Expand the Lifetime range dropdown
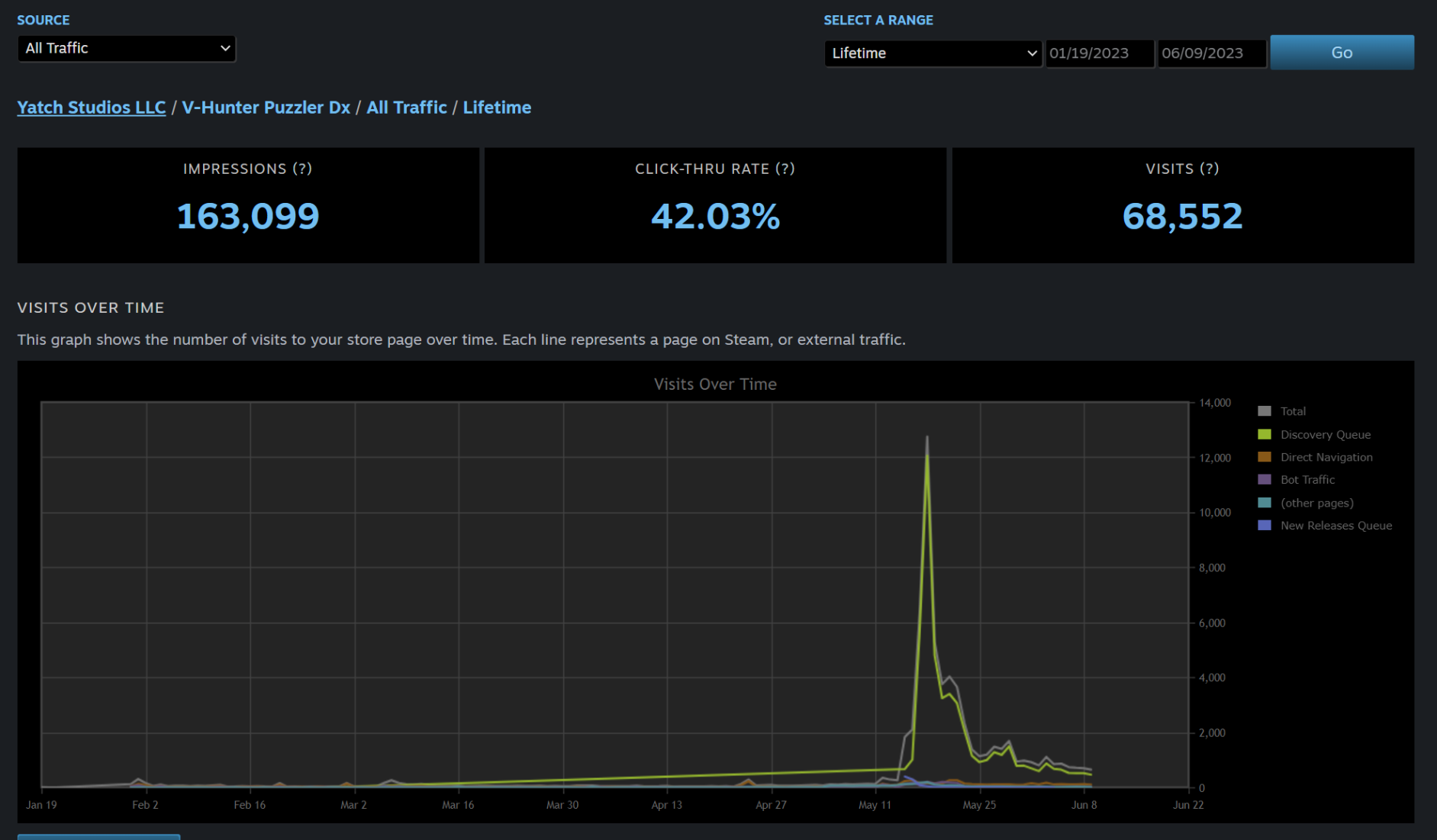The image size is (1437, 840). [933, 53]
